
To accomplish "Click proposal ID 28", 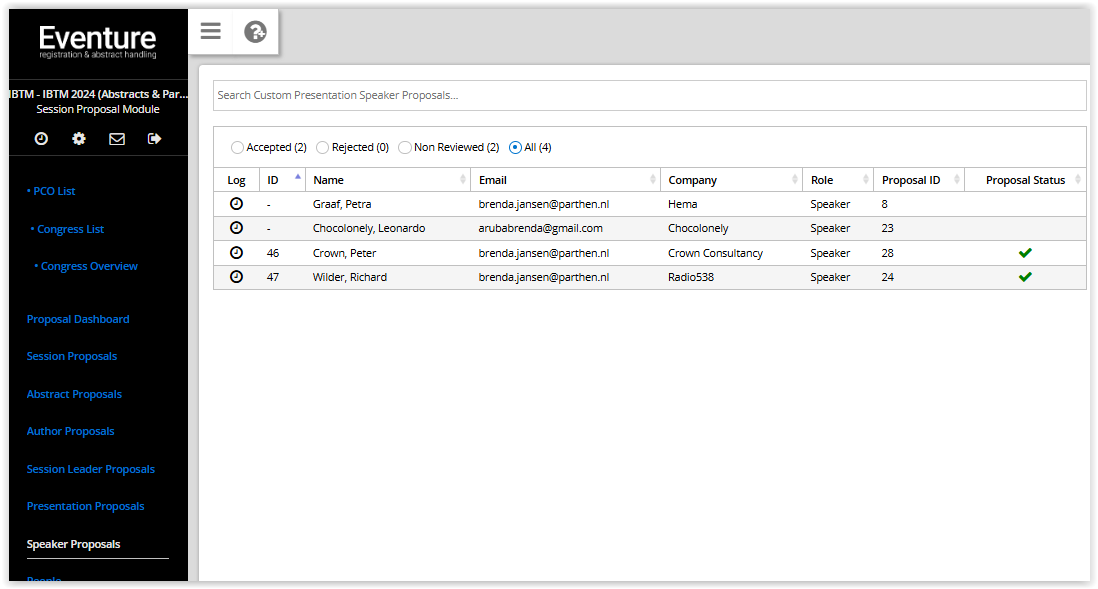I will (x=887, y=253).
